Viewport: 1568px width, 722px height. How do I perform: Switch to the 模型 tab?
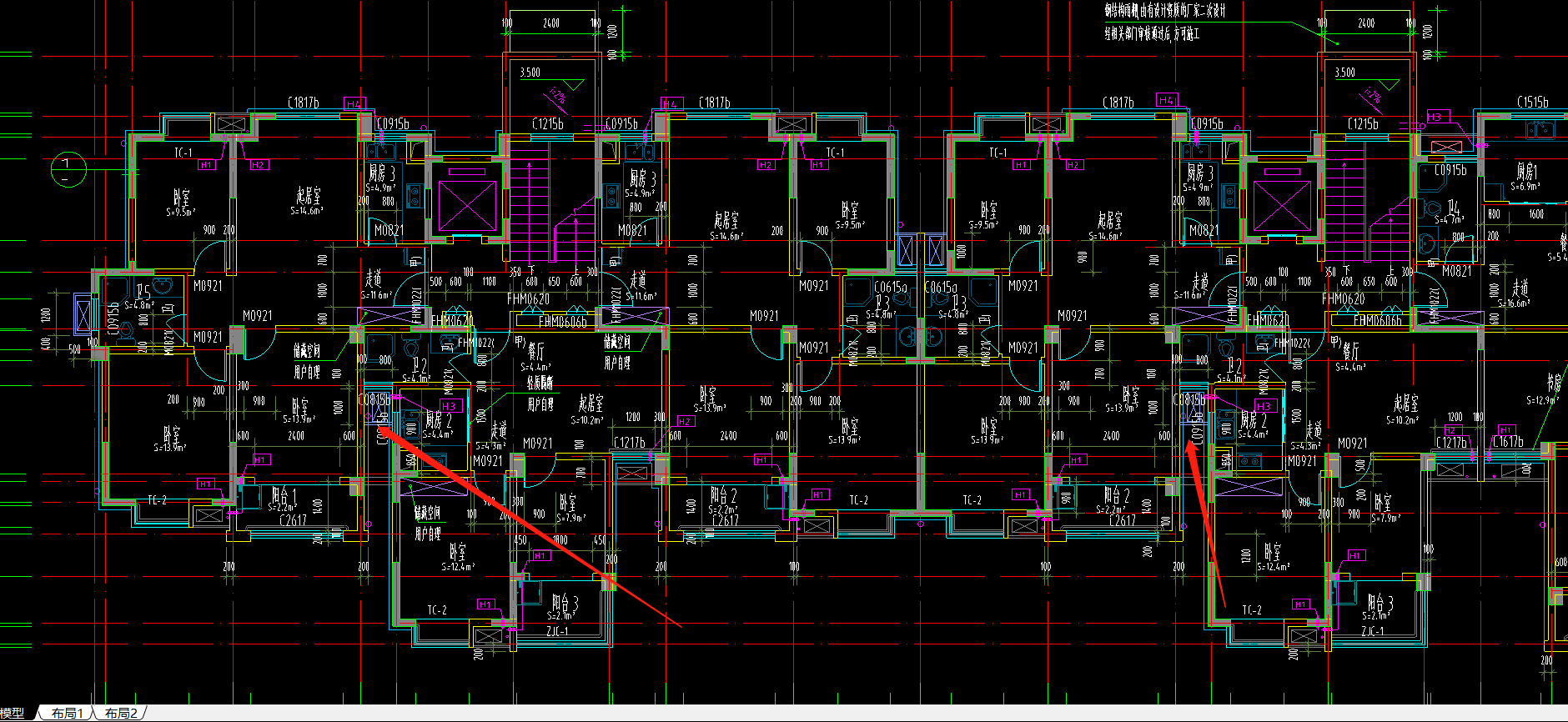[13, 714]
